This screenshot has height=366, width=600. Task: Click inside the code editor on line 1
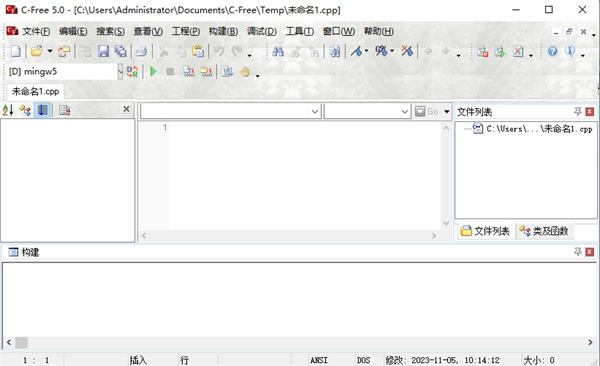pyautogui.click(x=304, y=127)
